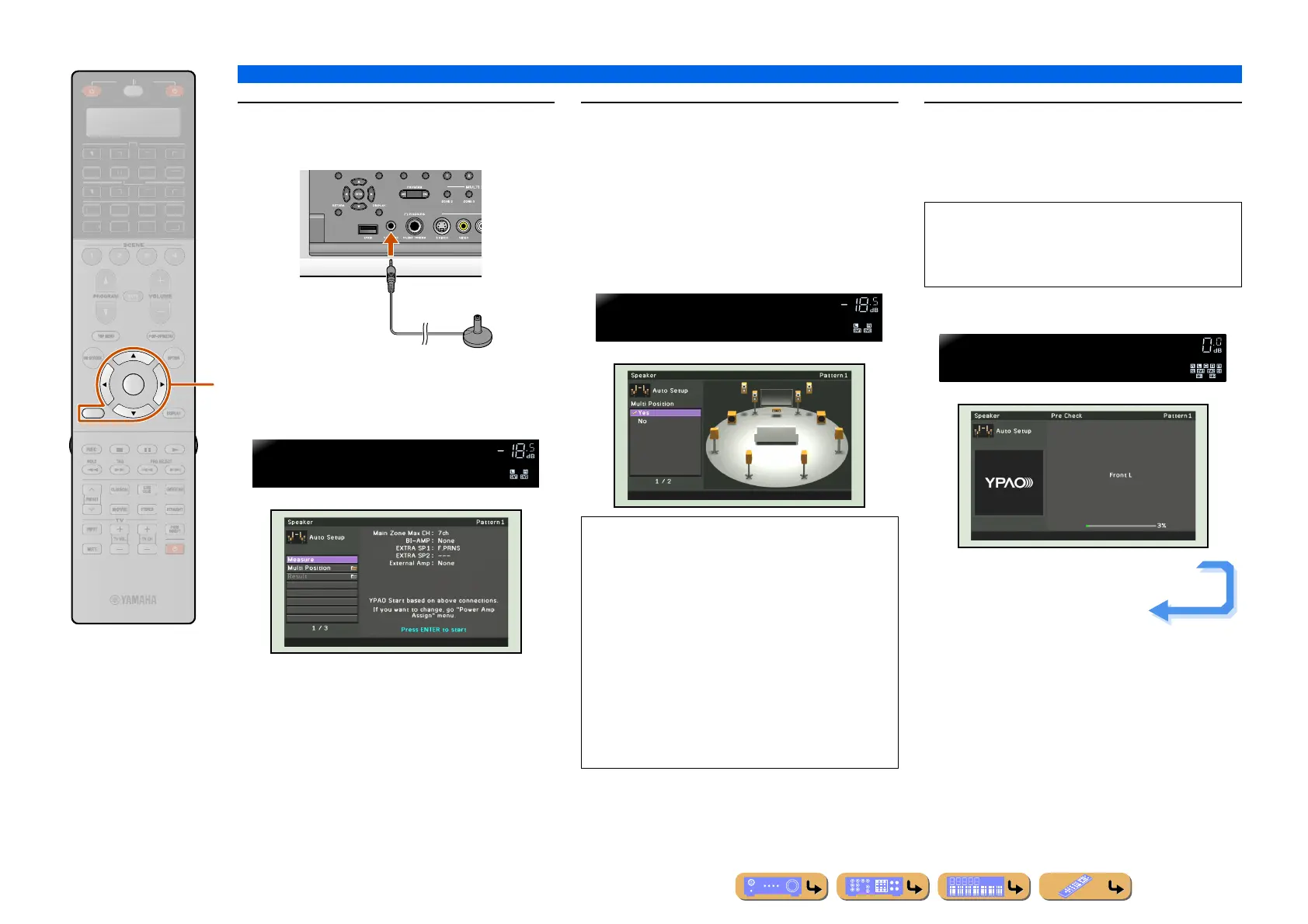Click the OPTION button on the remote

(x=173, y=358)
